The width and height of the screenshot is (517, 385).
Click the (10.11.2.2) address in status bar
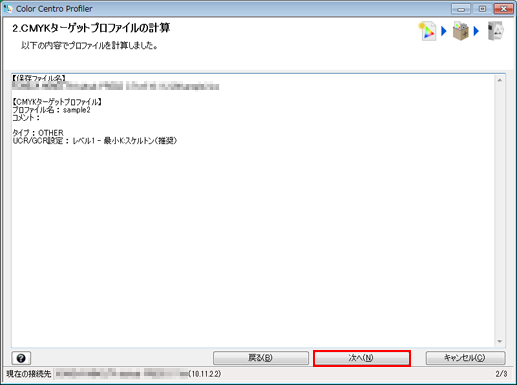pos(205,374)
